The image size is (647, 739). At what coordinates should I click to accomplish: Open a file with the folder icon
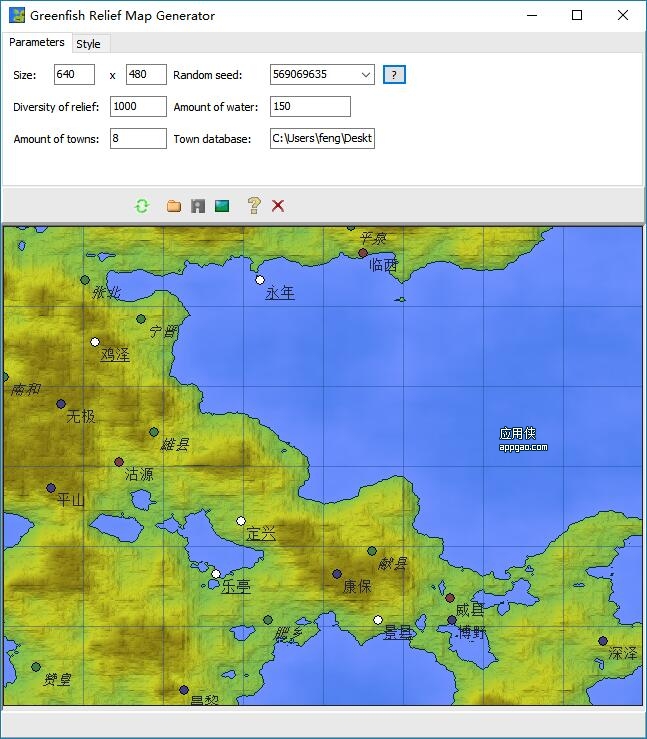pos(174,206)
